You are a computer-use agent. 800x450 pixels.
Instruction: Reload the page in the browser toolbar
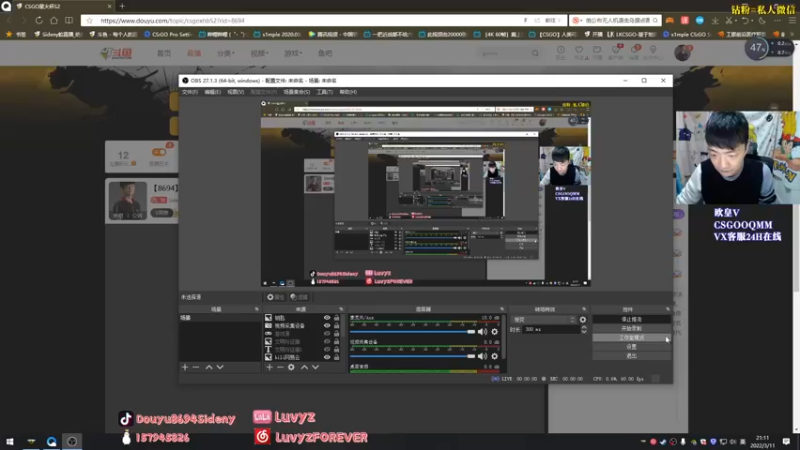click(x=39, y=20)
